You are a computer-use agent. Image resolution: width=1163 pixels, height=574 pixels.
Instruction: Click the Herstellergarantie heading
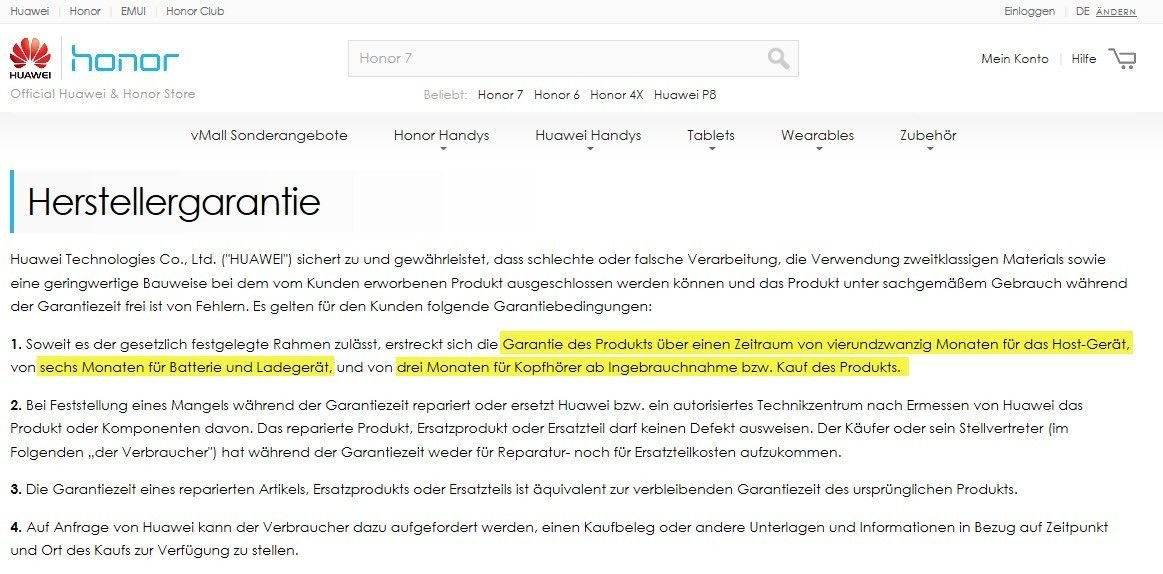(x=174, y=202)
